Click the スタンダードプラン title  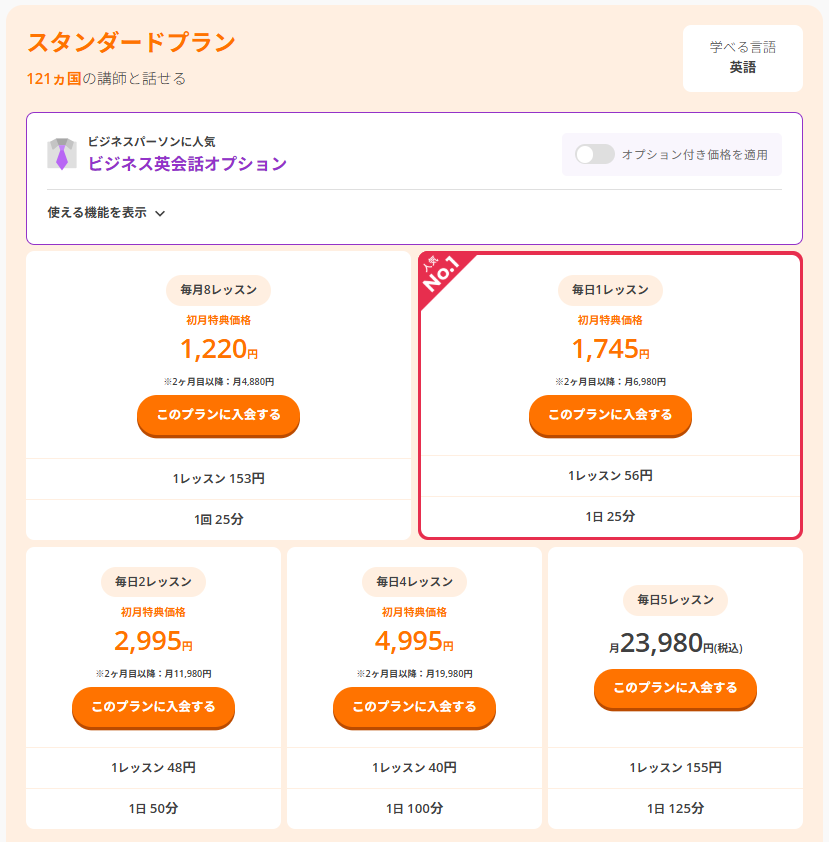point(131,43)
